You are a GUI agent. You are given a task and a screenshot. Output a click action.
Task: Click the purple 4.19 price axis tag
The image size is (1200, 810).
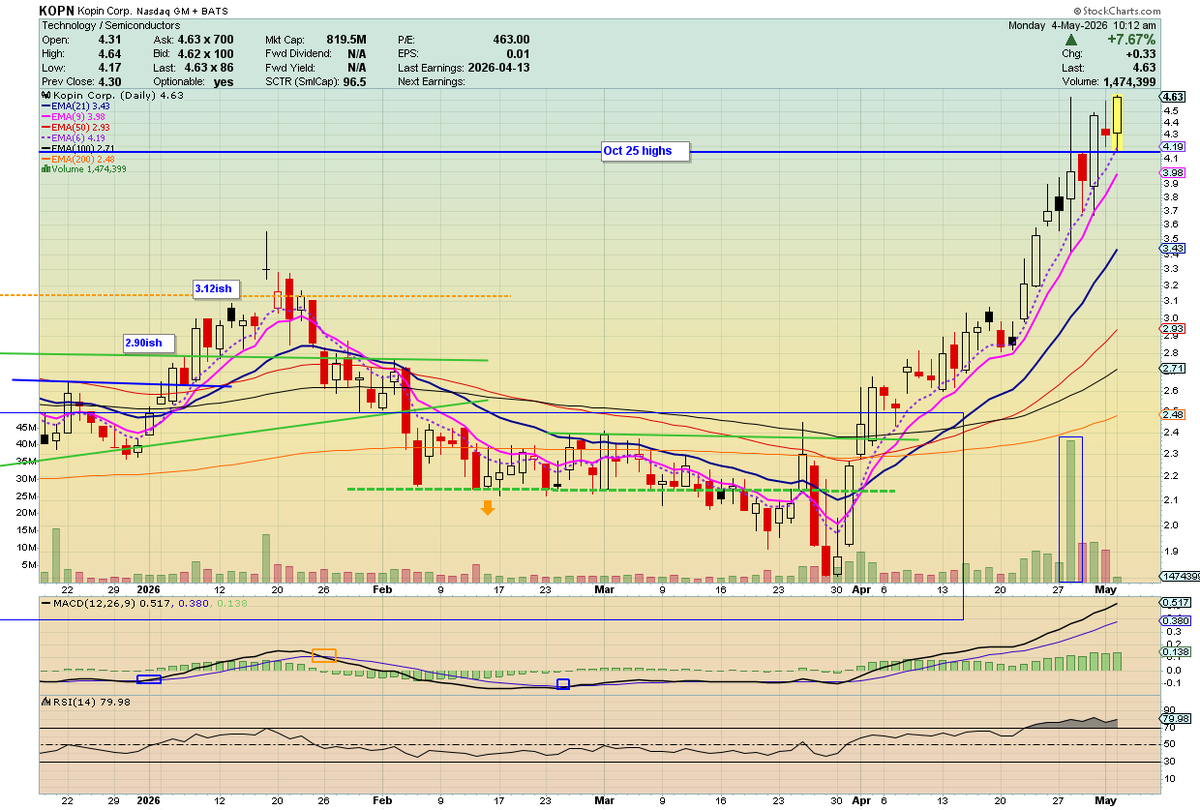(x=1173, y=147)
